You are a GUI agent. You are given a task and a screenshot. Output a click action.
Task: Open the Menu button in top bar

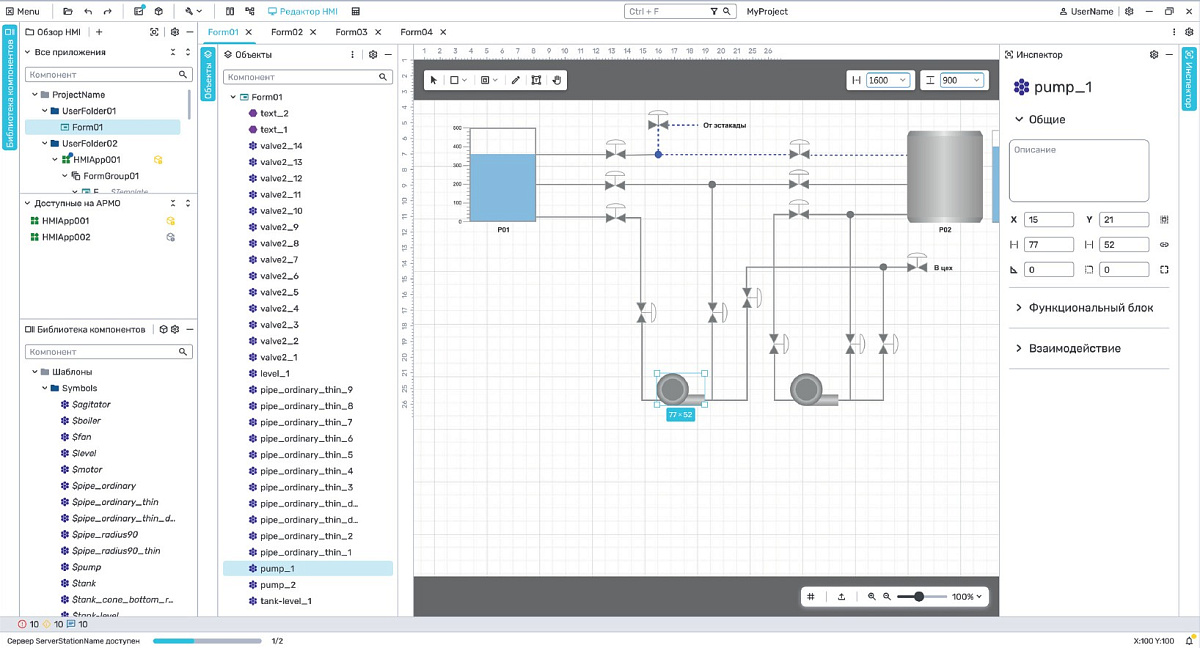click(x=22, y=11)
